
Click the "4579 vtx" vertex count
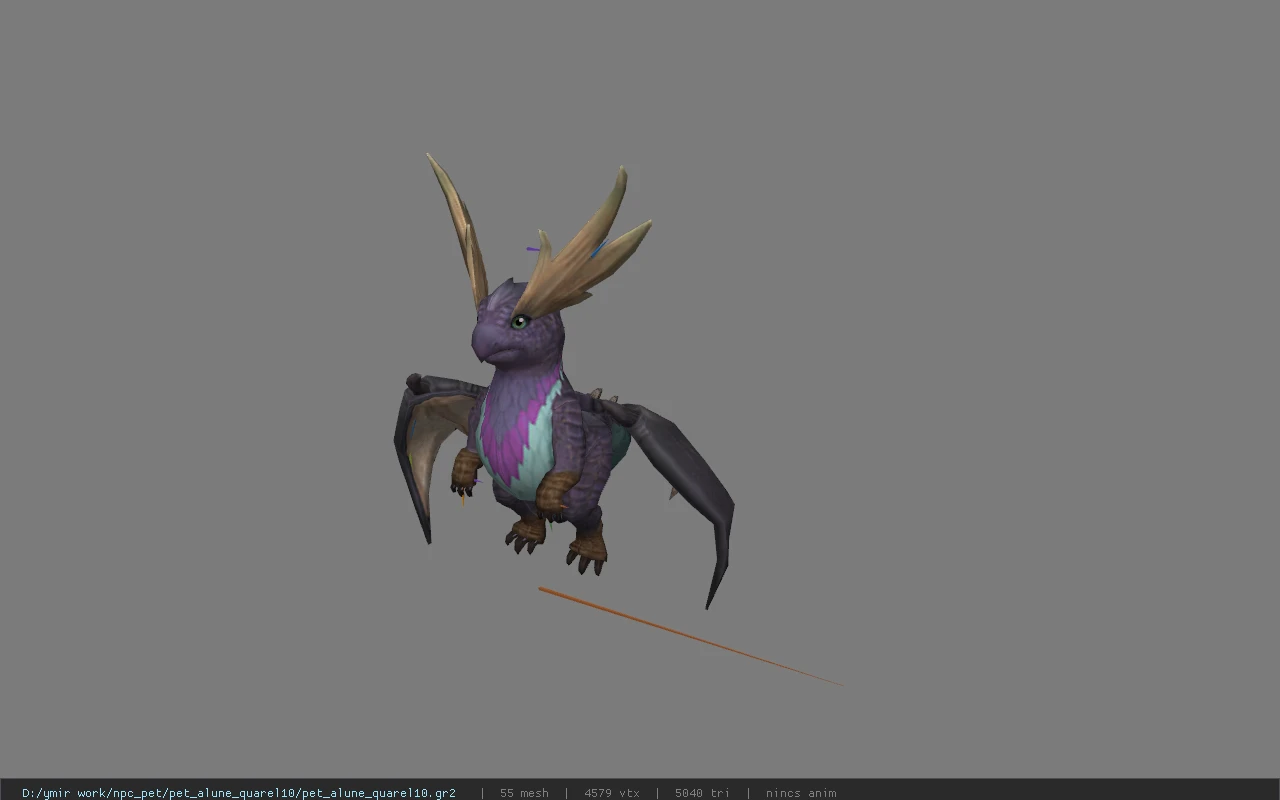pyautogui.click(x=612, y=793)
